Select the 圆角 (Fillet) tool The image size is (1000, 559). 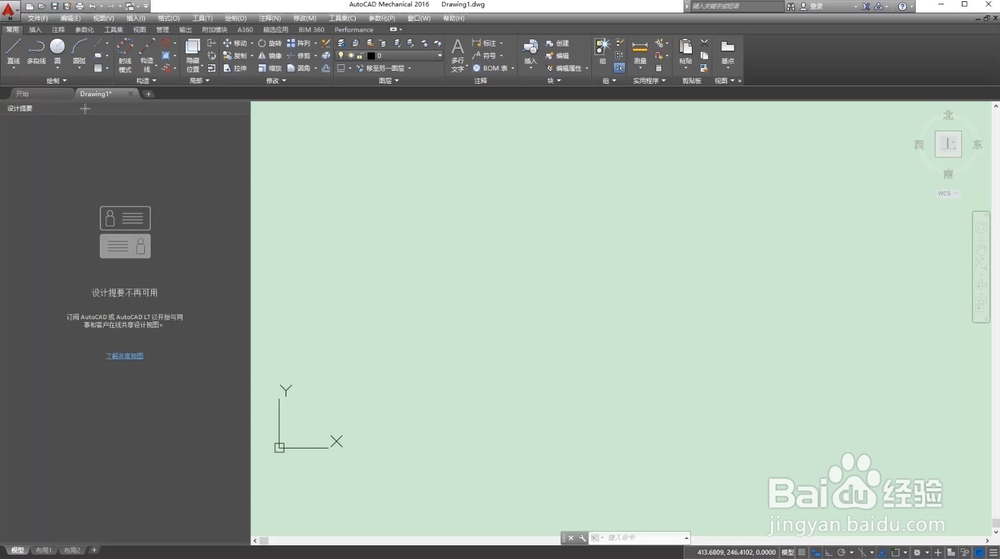pyautogui.click(x=298, y=68)
